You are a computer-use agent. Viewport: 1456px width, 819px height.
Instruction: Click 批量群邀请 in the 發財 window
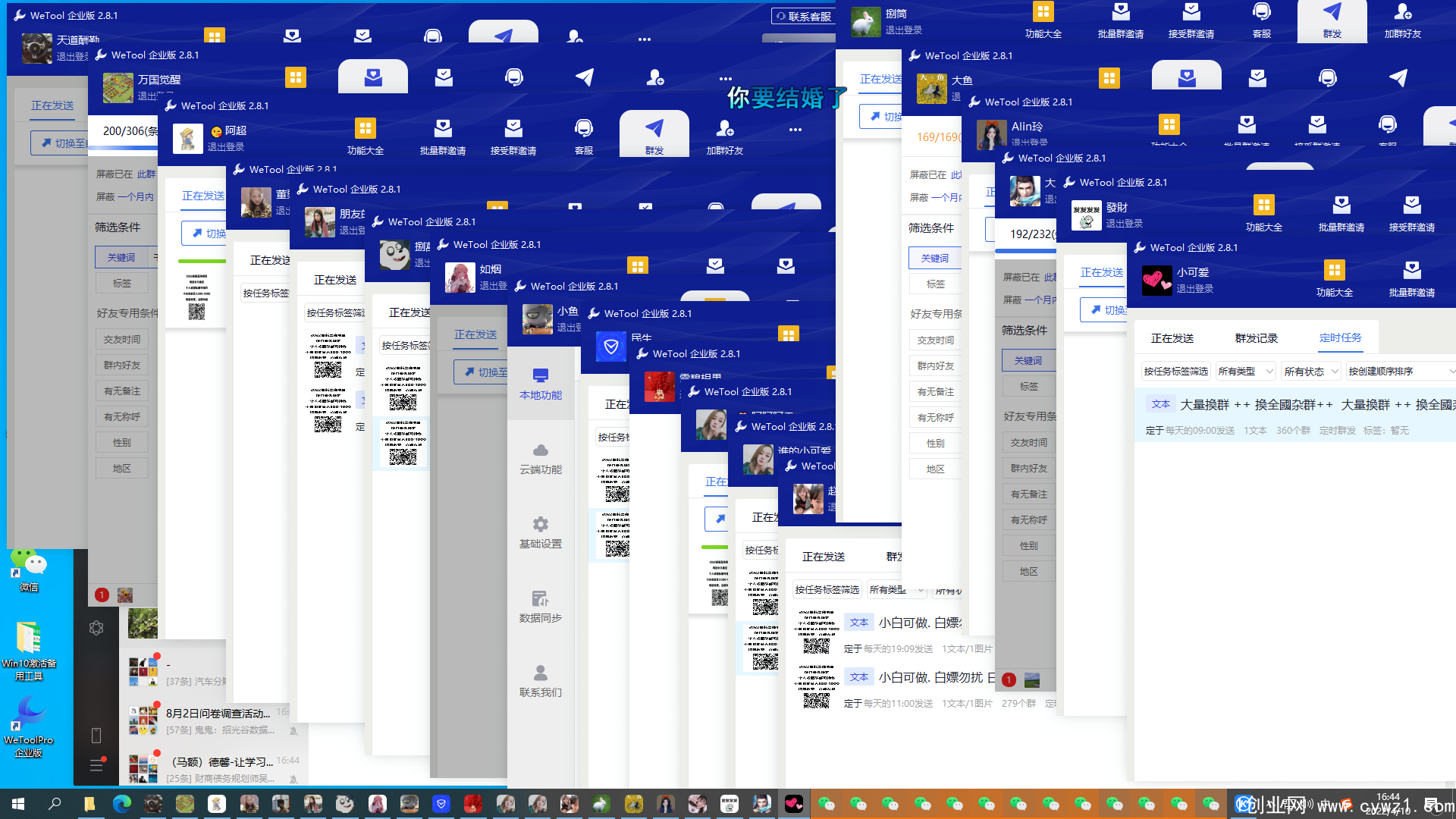[1341, 213]
